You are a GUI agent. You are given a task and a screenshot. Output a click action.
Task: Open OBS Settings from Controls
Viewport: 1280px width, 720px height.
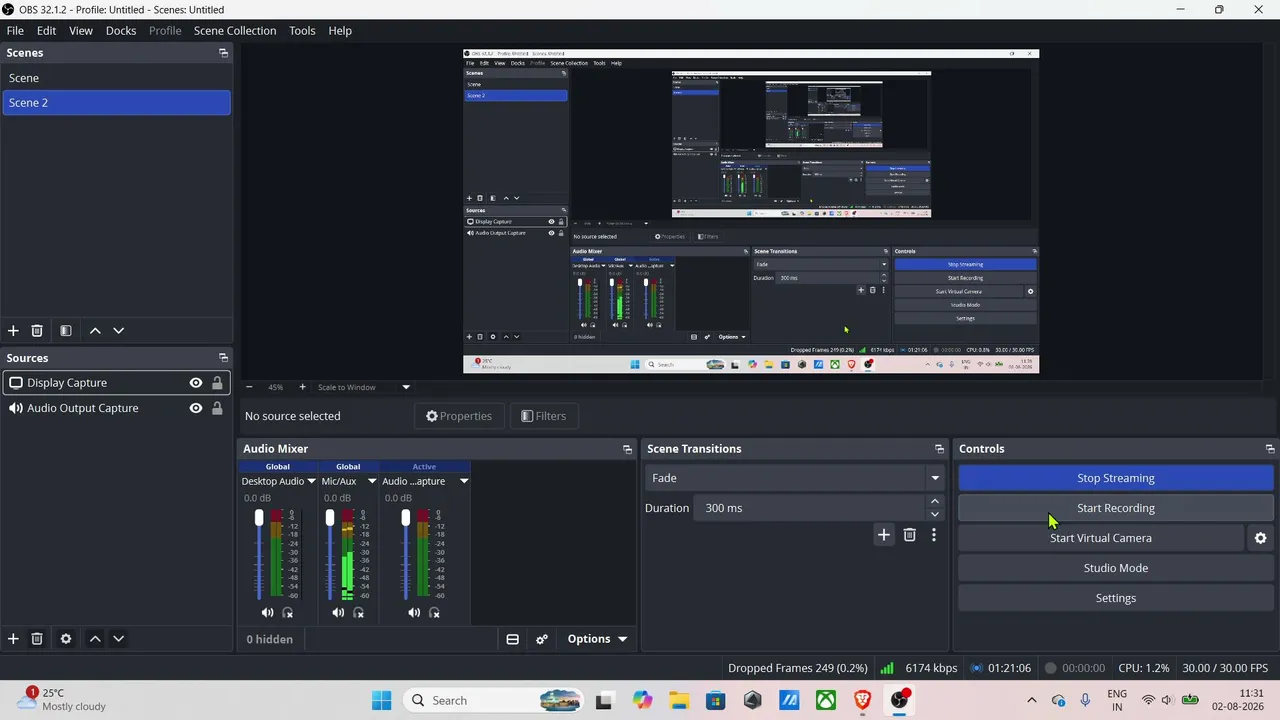point(1116,598)
